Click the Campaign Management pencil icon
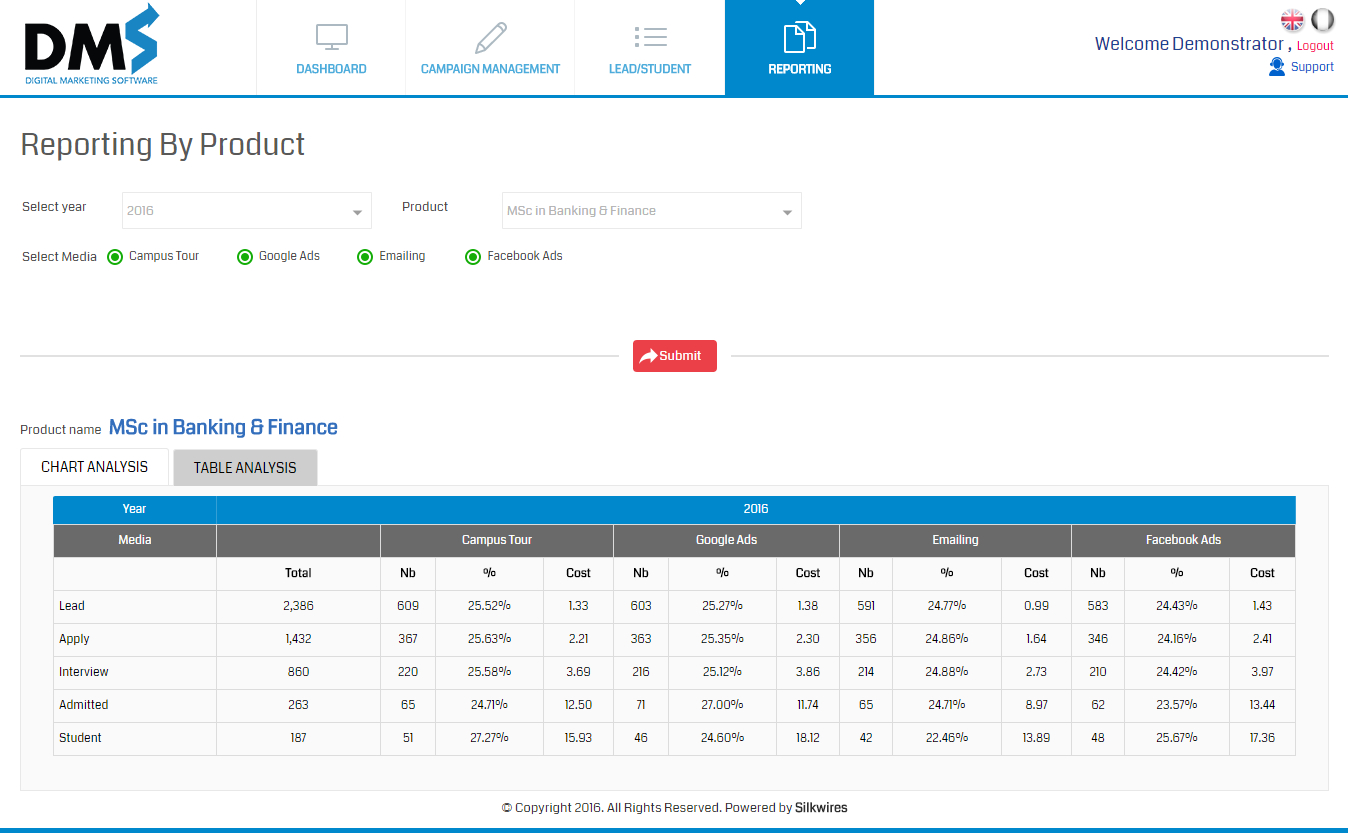The height and width of the screenshot is (833, 1348). 490,38
